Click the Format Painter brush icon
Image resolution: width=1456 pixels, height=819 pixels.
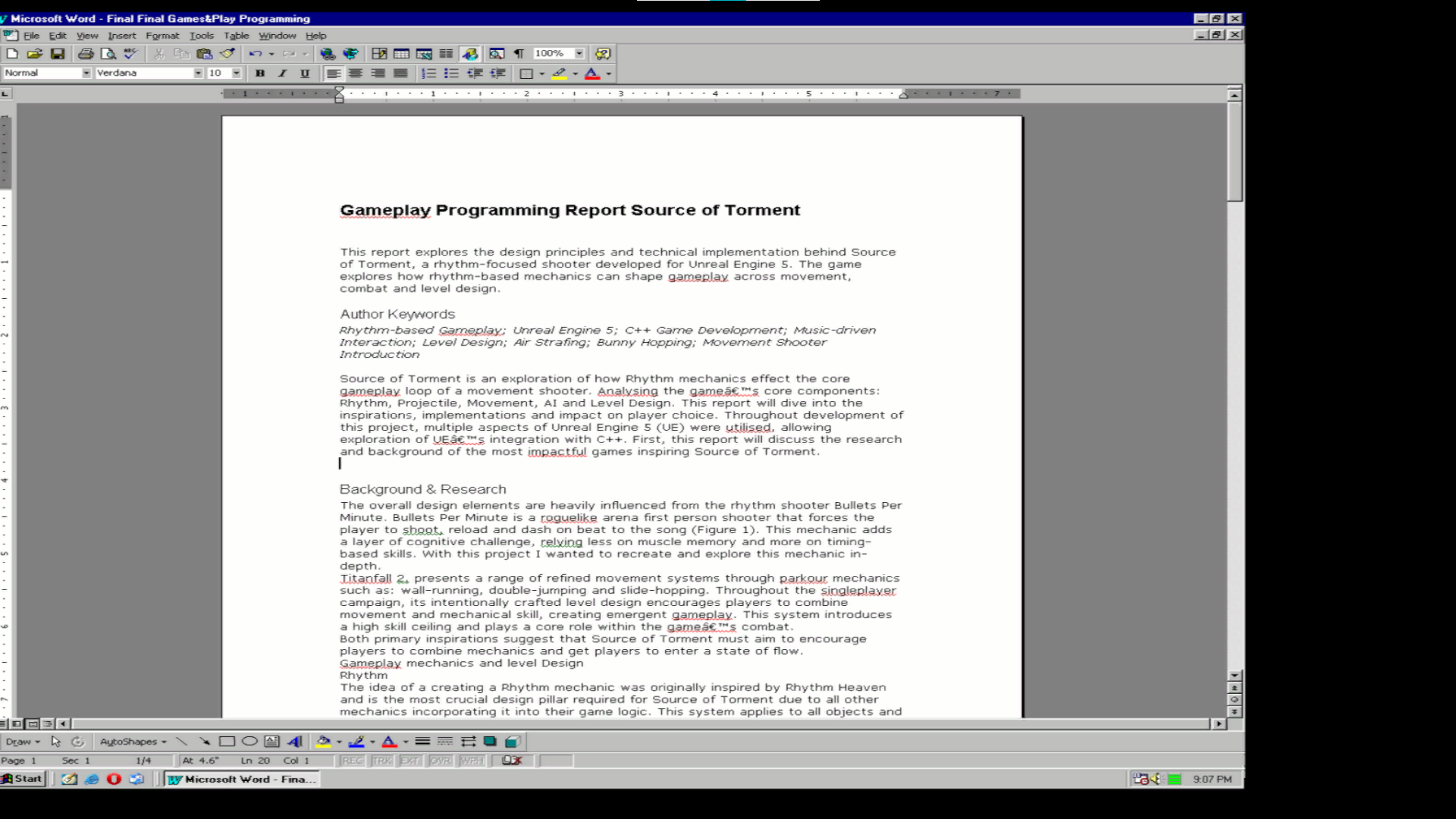point(227,54)
